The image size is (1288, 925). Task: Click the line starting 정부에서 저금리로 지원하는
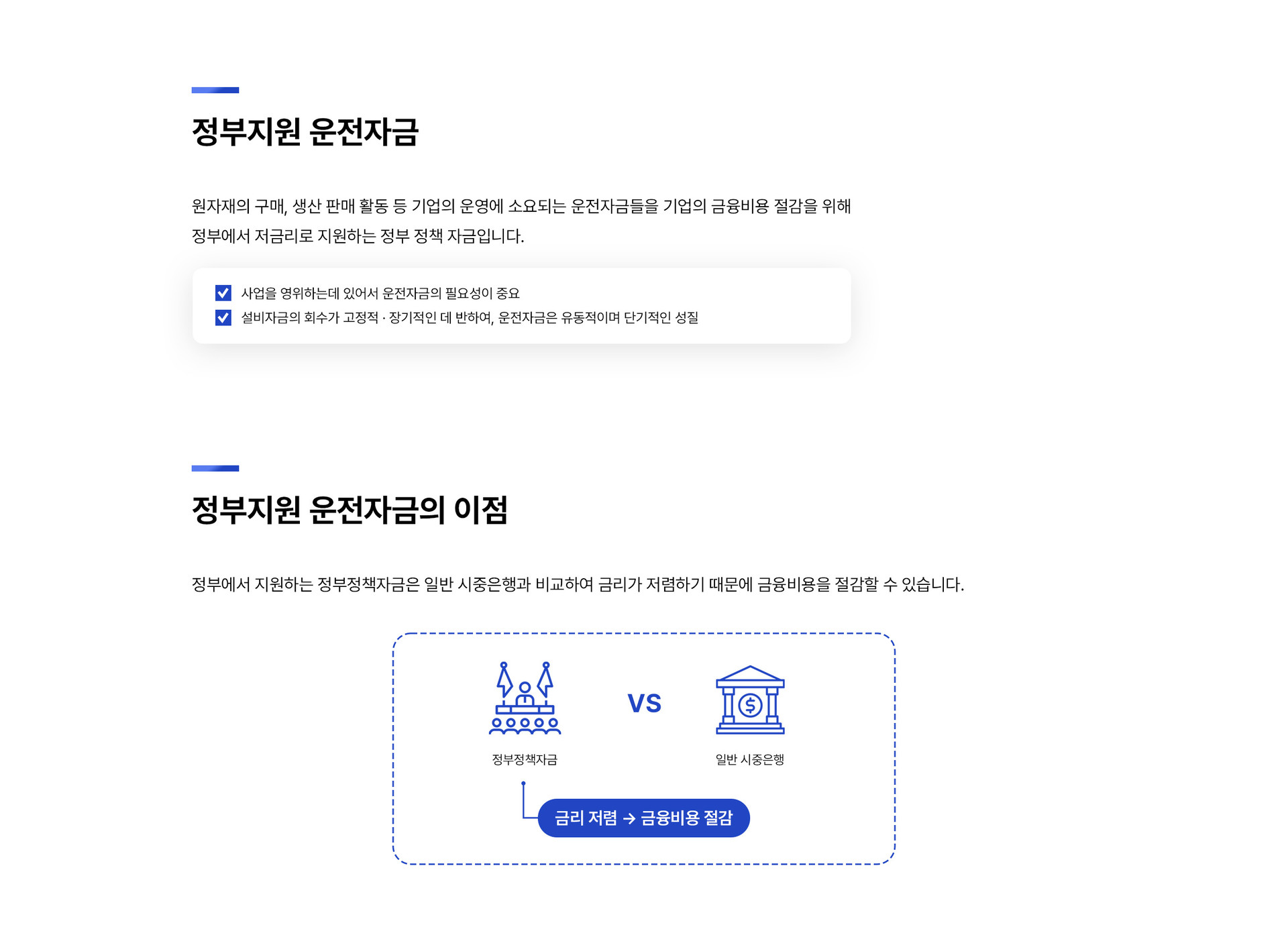pyautogui.click(x=358, y=236)
